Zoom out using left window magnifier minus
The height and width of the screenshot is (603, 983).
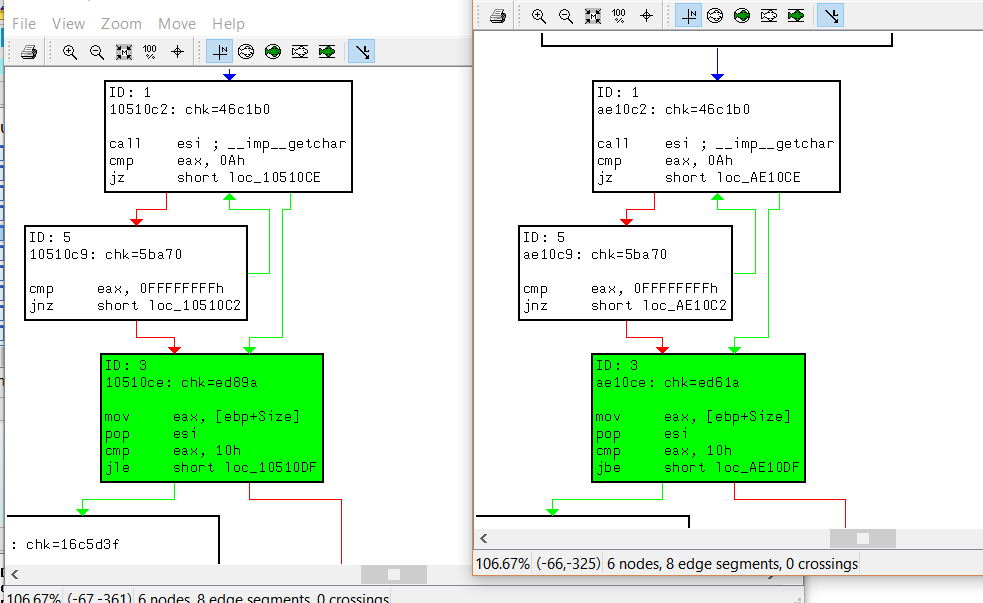pos(97,52)
